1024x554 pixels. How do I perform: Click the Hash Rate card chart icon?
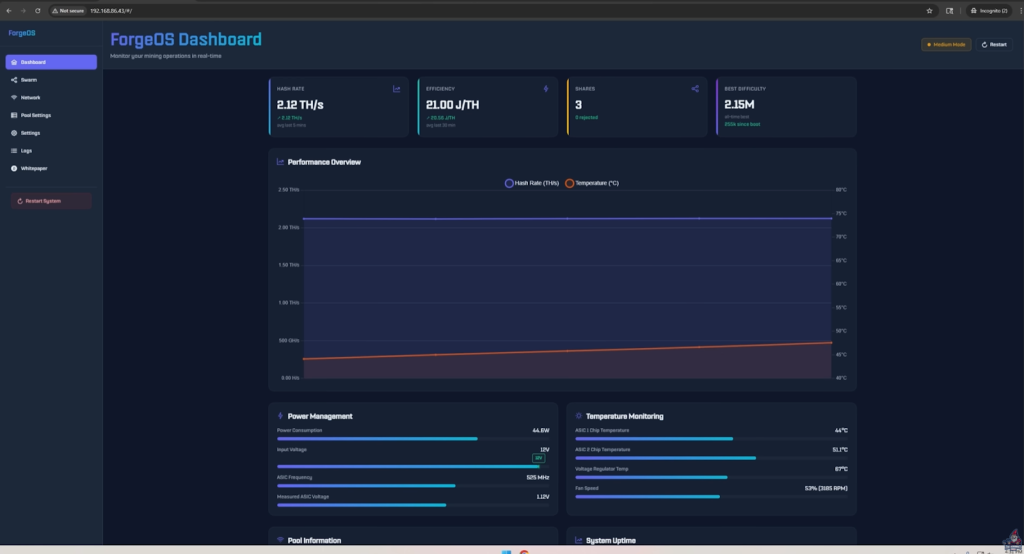coord(397,89)
